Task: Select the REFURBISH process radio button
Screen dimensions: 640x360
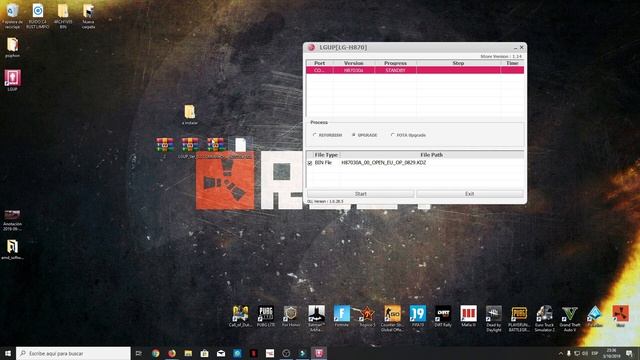Action: pos(315,135)
